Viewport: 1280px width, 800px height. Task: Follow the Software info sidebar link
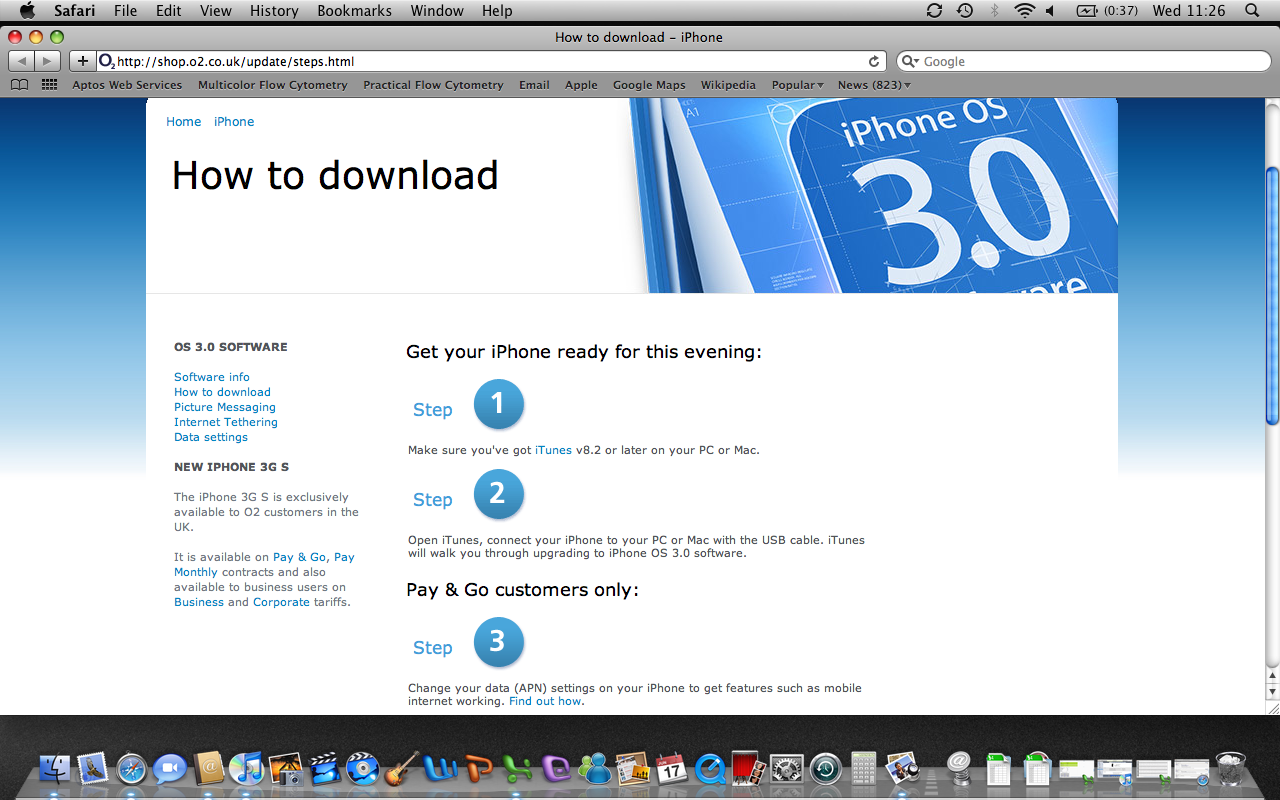tap(212, 377)
